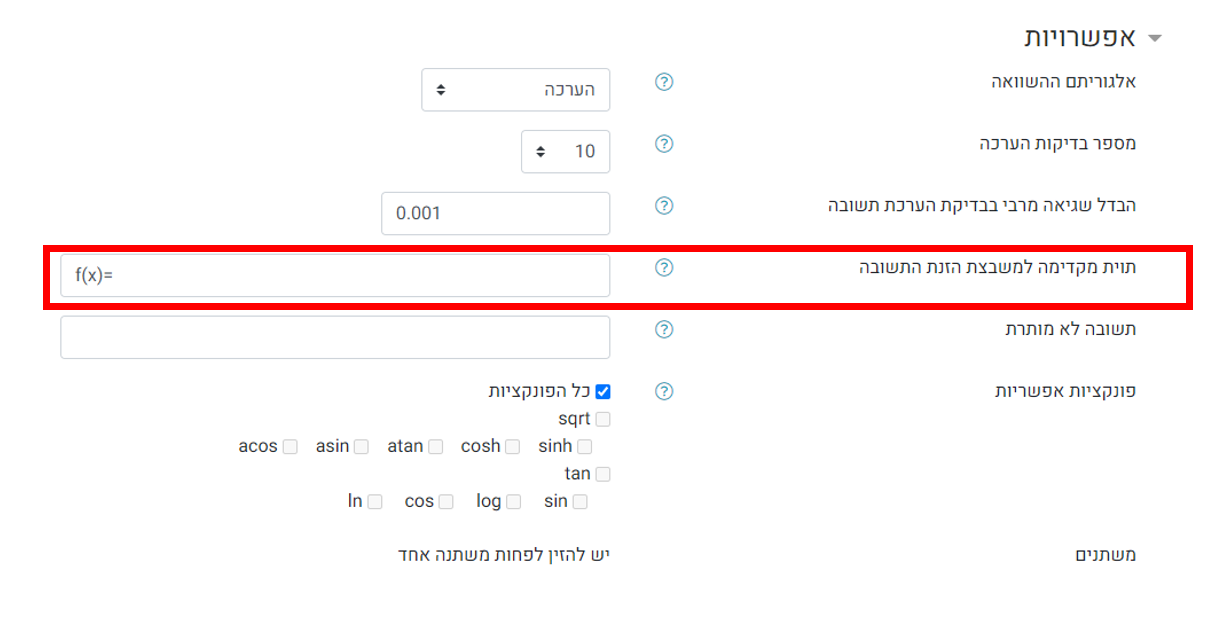Viewport: 1224px width, 624px height.
Task: Tick the log function checkbox
Action: (513, 502)
